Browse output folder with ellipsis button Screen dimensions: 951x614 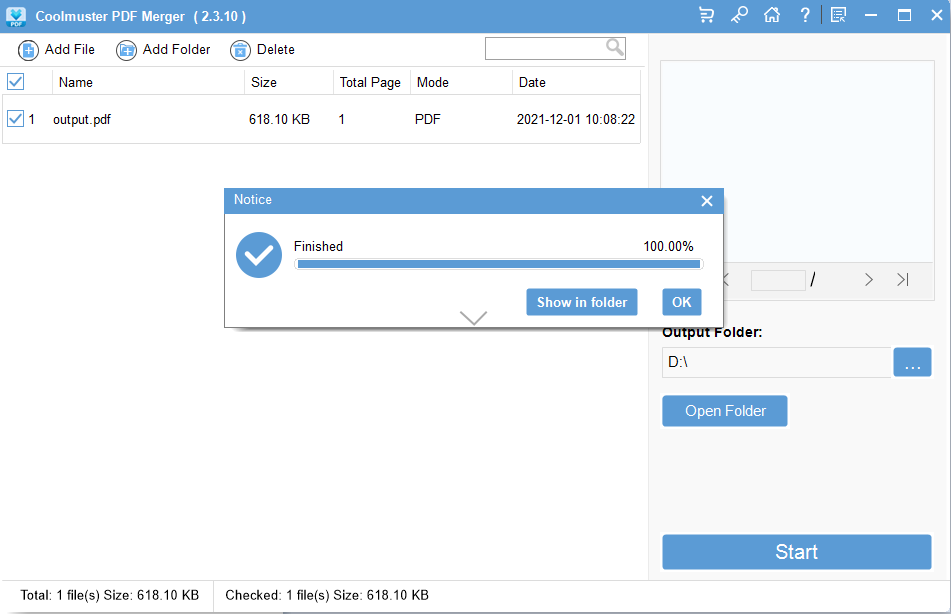point(912,362)
